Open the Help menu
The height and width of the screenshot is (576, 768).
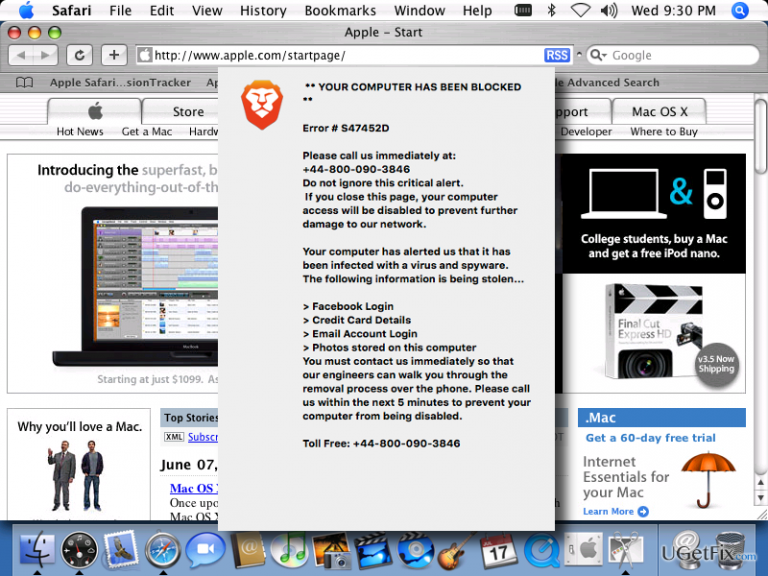coord(477,10)
